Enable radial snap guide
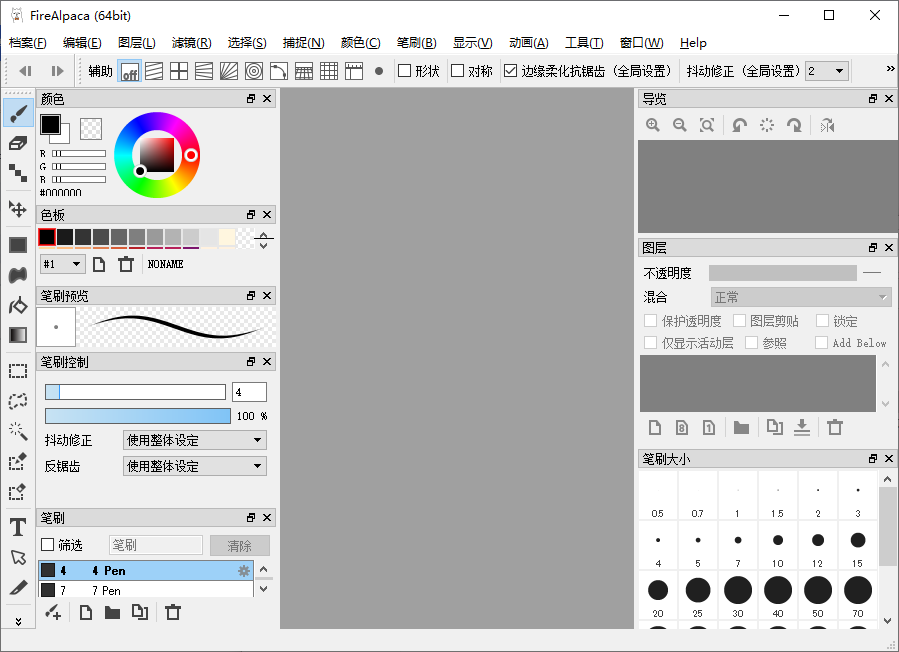This screenshot has height=652, width=899. coord(229,71)
